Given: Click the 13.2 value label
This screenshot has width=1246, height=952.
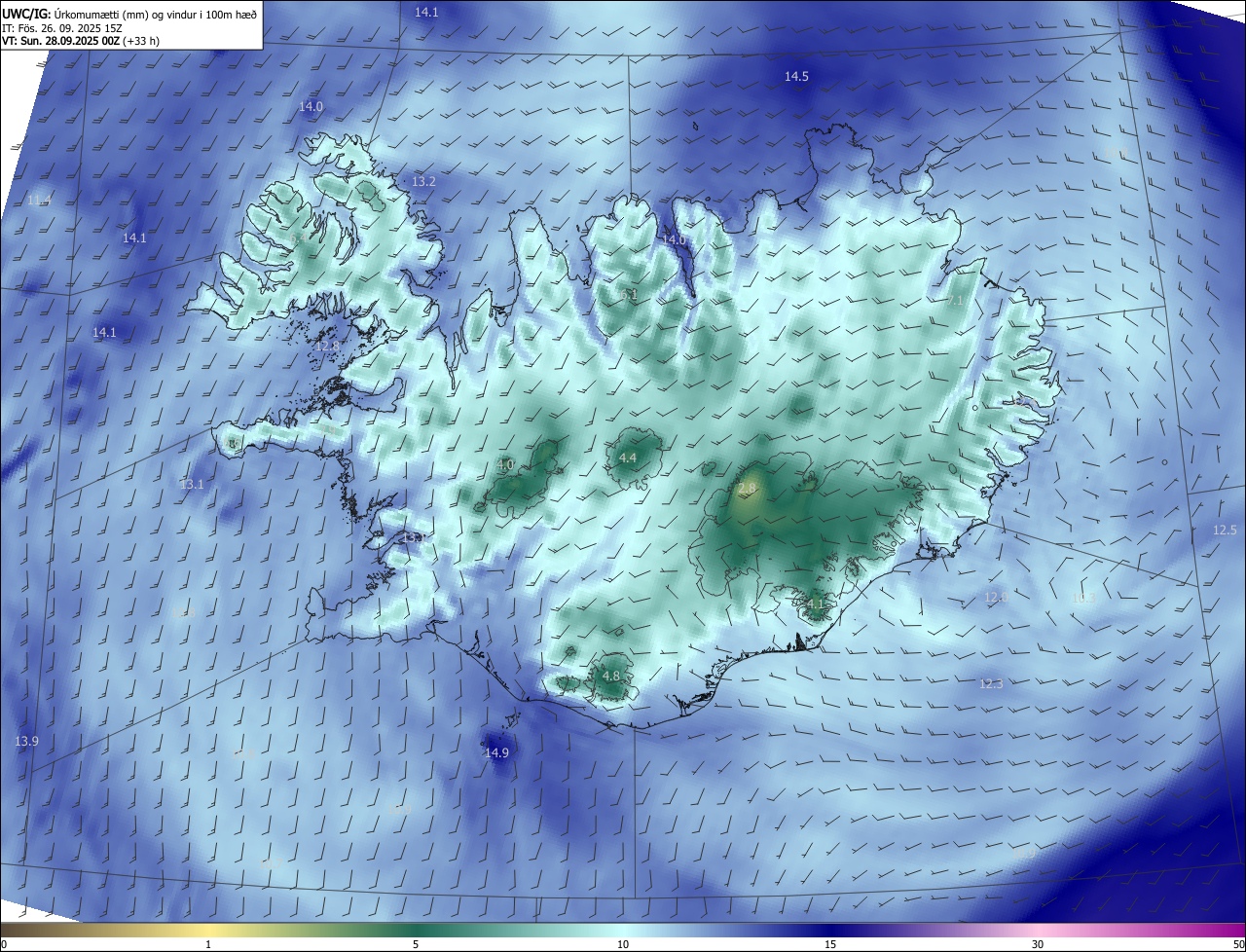Looking at the screenshot, I should (423, 182).
